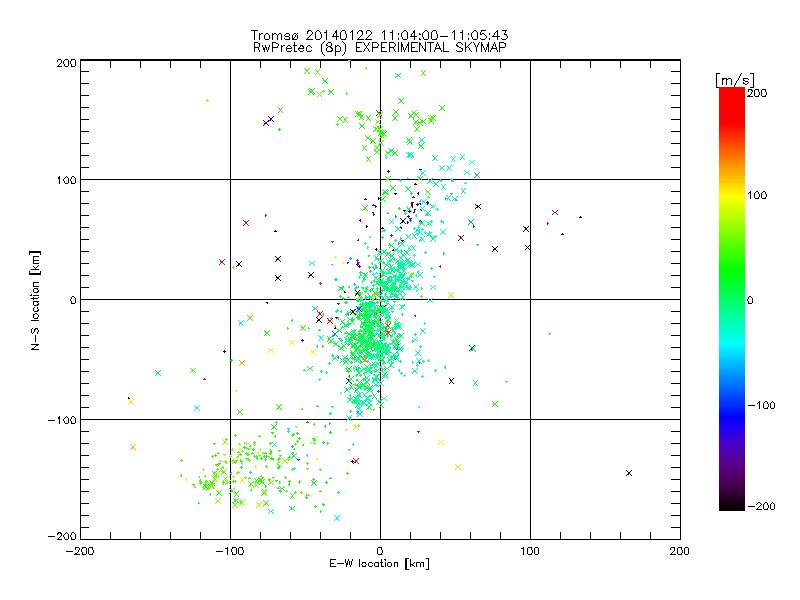Click the lone black X marker near bottom-right of plot
Screen dimensions: 800x600
click(x=629, y=473)
